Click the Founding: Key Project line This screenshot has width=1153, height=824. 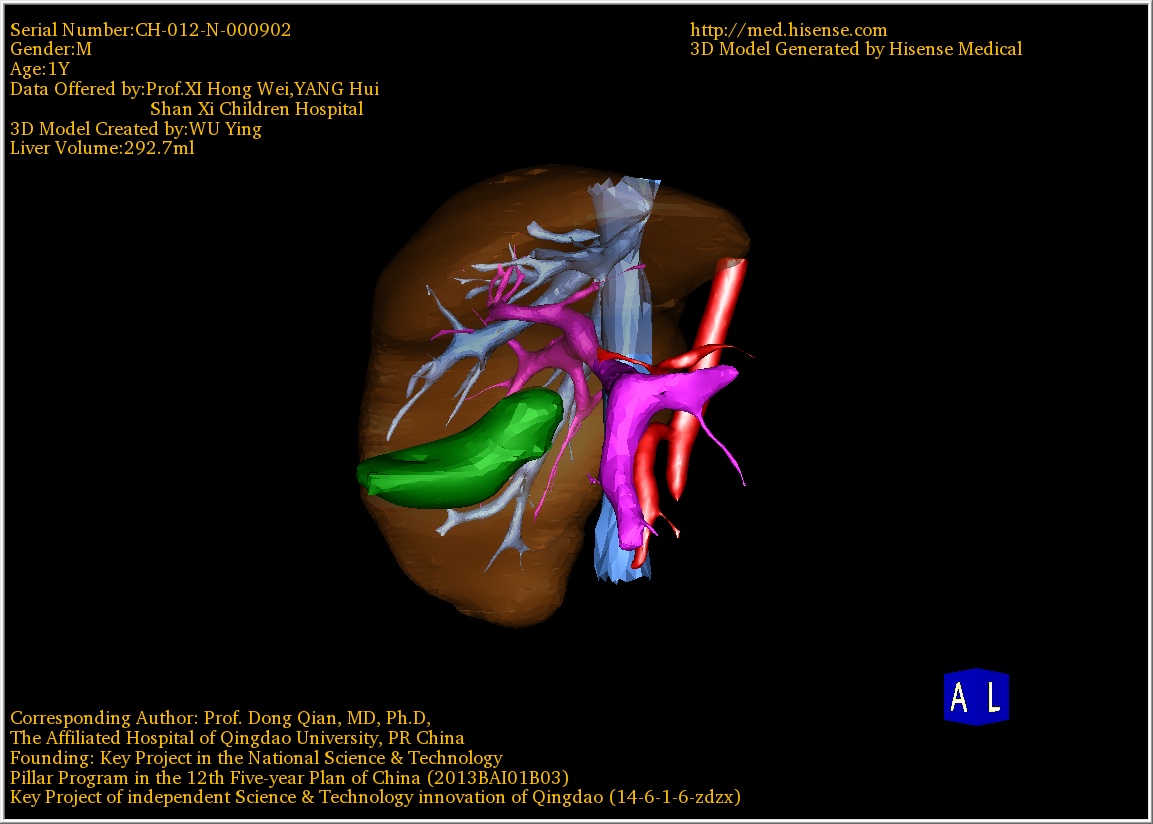coord(257,758)
